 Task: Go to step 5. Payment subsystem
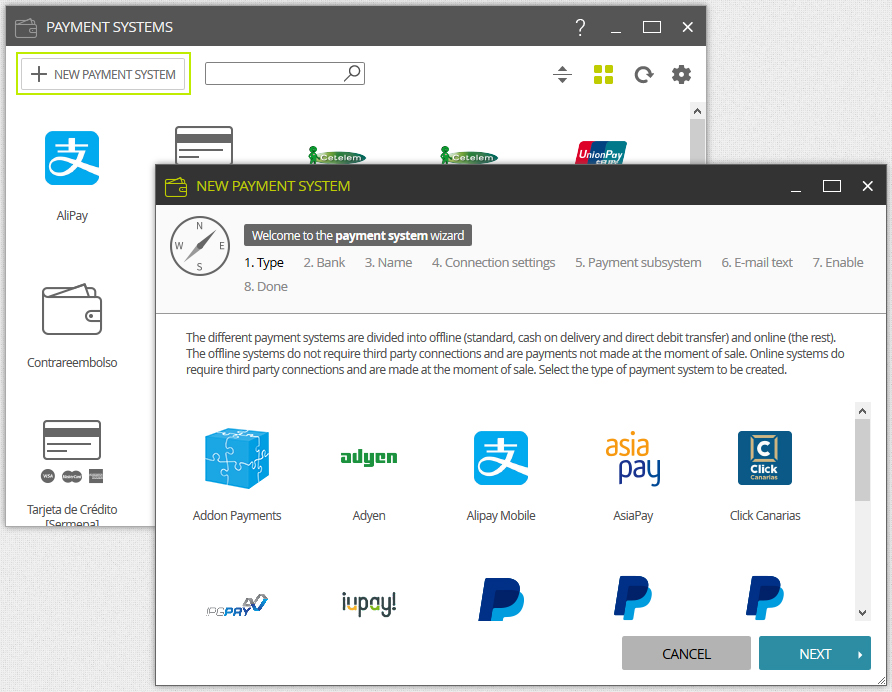638,262
